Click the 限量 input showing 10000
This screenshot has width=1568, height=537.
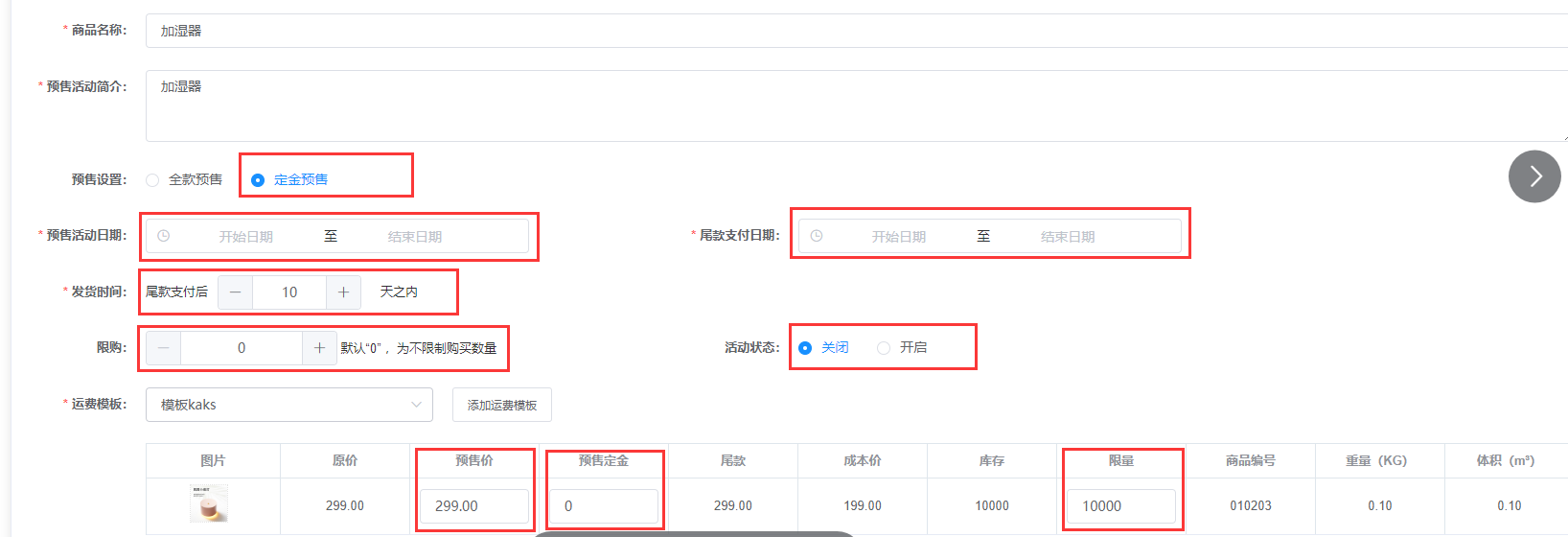coord(1121,506)
